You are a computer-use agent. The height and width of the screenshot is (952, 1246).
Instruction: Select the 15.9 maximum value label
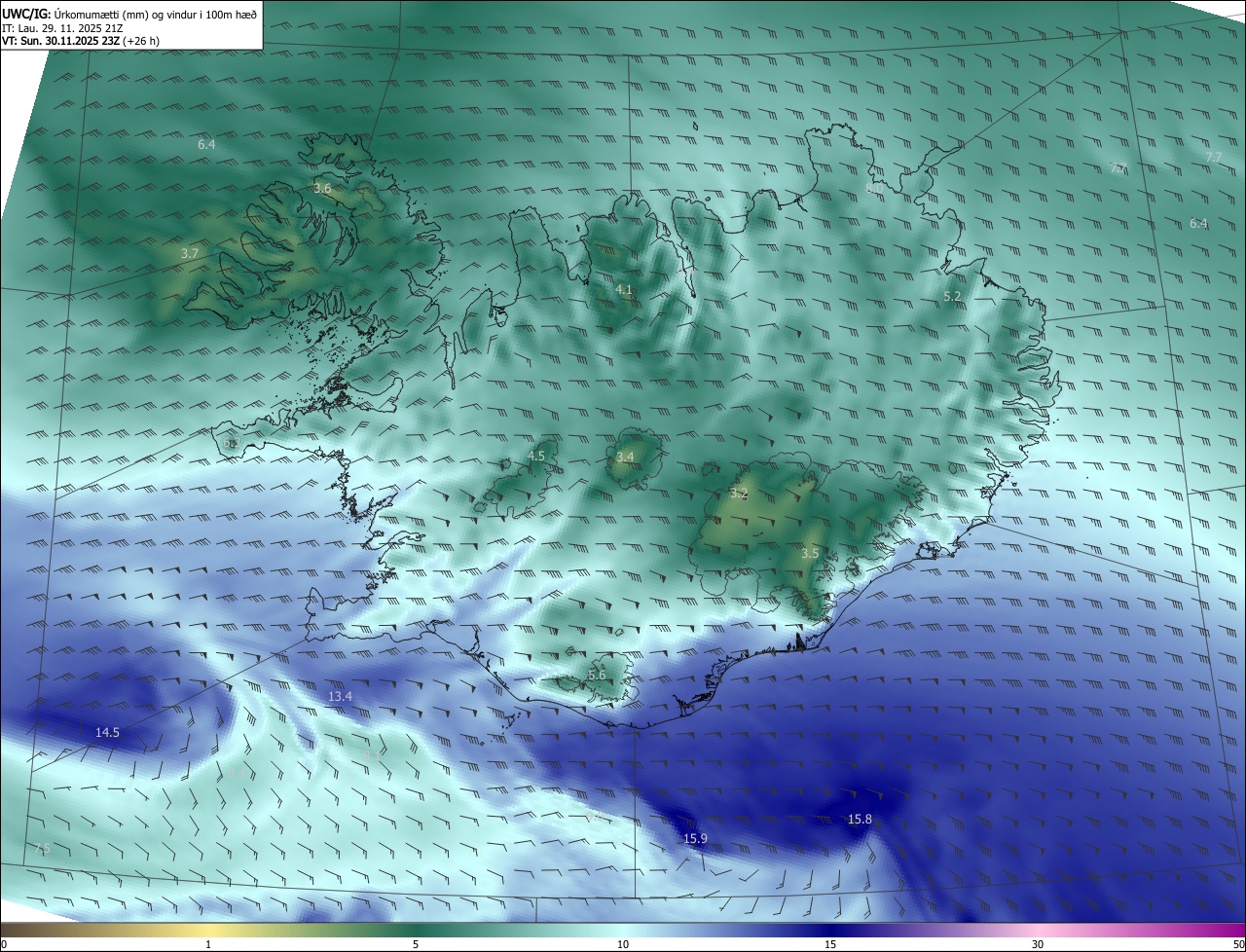pyautogui.click(x=695, y=838)
